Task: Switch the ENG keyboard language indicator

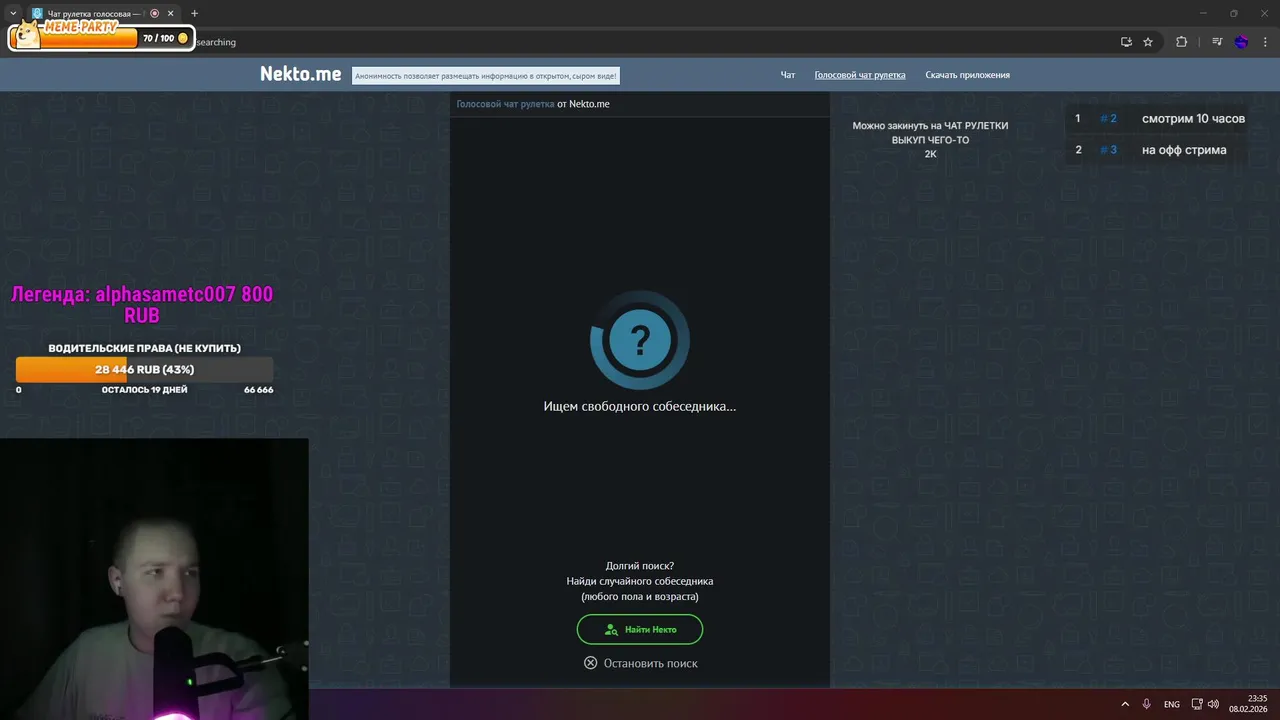Action: pyautogui.click(x=1172, y=704)
